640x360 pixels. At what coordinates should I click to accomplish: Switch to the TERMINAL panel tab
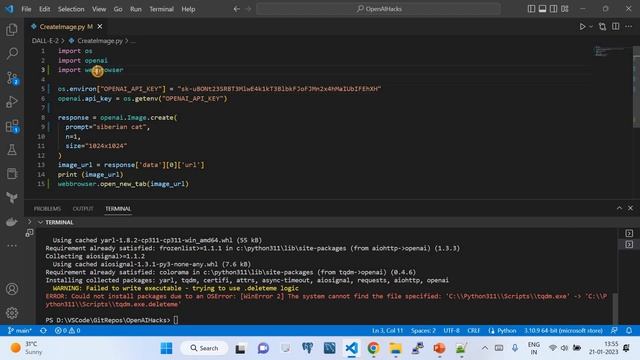pos(118,209)
